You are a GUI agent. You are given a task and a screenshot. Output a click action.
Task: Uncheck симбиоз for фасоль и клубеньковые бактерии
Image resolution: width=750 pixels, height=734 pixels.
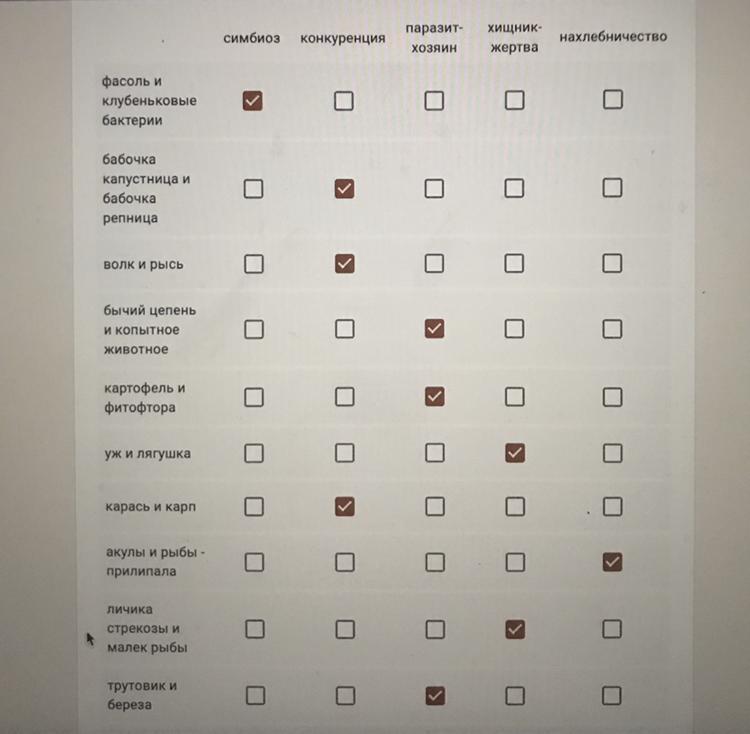pyautogui.click(x=253, y=101)
